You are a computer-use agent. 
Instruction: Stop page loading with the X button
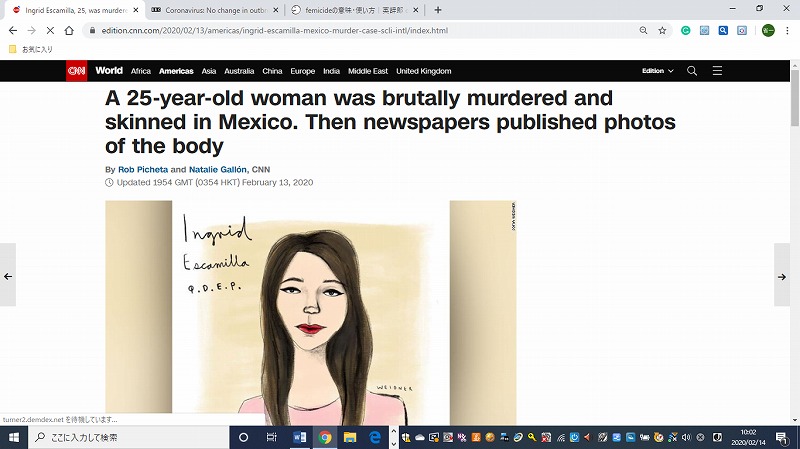pos(50,31)
